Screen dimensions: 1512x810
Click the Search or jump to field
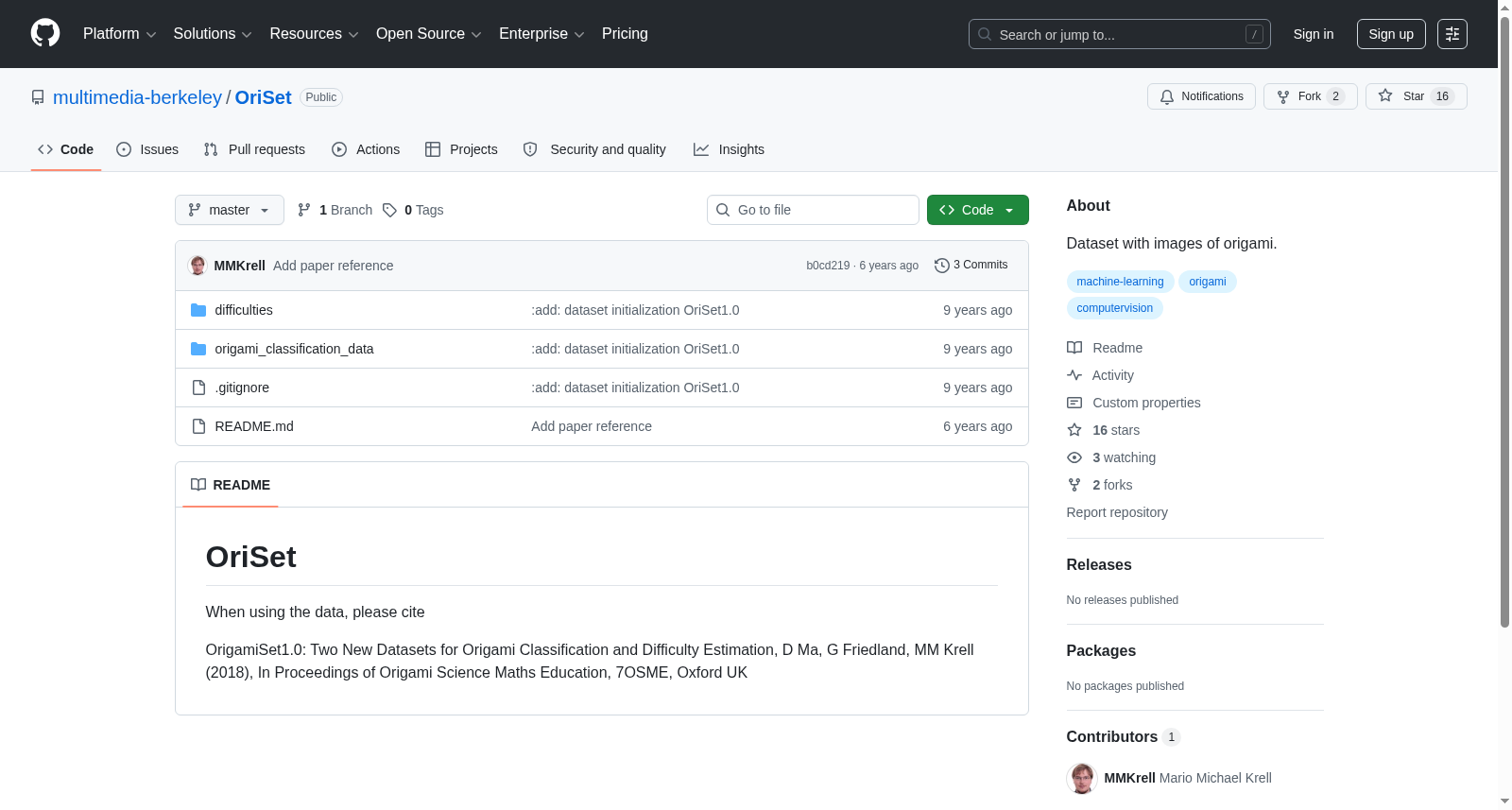[1120, 34]
